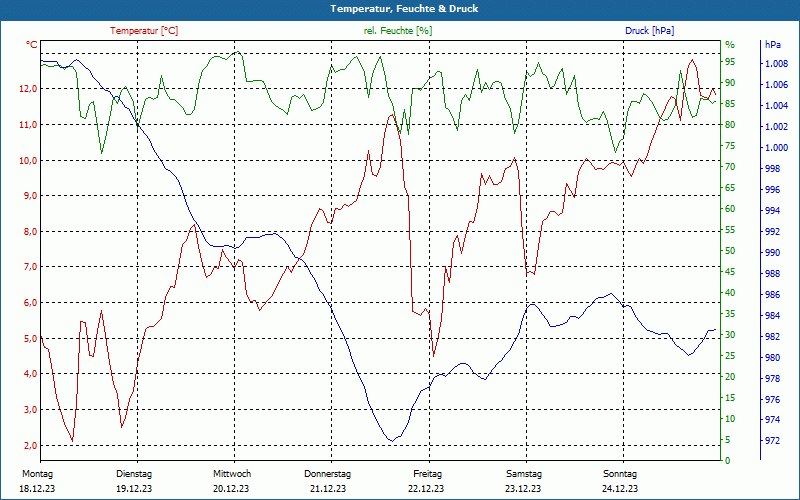Viewport: 800px width, 500px height.
Task: Click the blue "972" pressure axis value
Action: tap(773, 440)
